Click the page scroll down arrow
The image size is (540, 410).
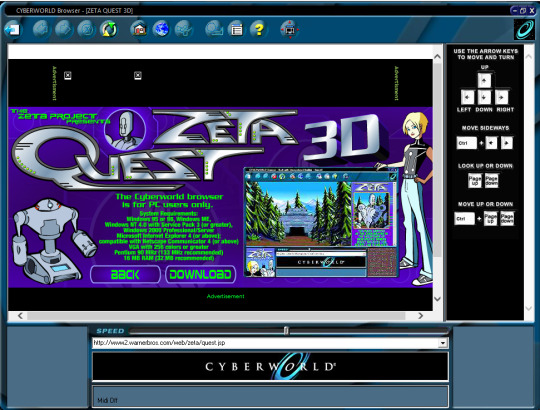pos(437,299)
